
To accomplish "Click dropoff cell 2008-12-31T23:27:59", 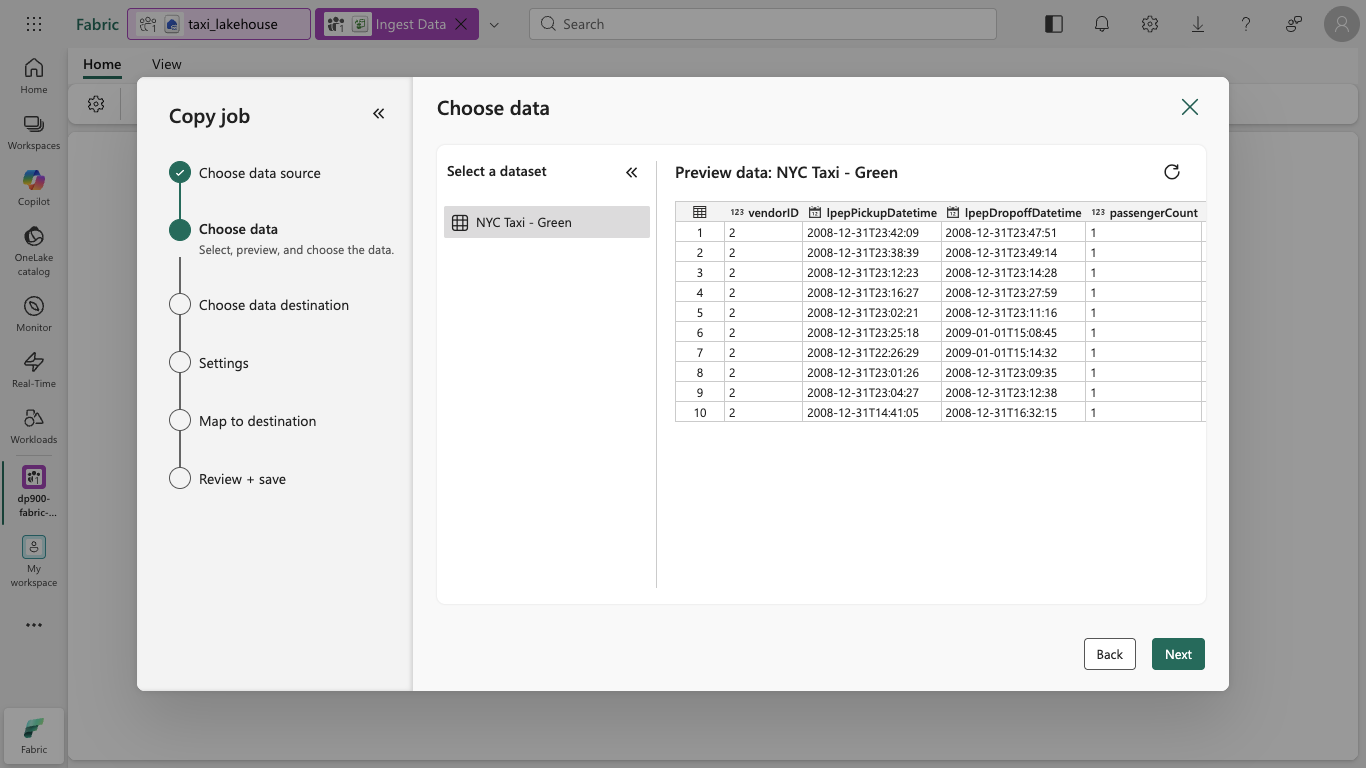I will click(x=1013, y=292).
